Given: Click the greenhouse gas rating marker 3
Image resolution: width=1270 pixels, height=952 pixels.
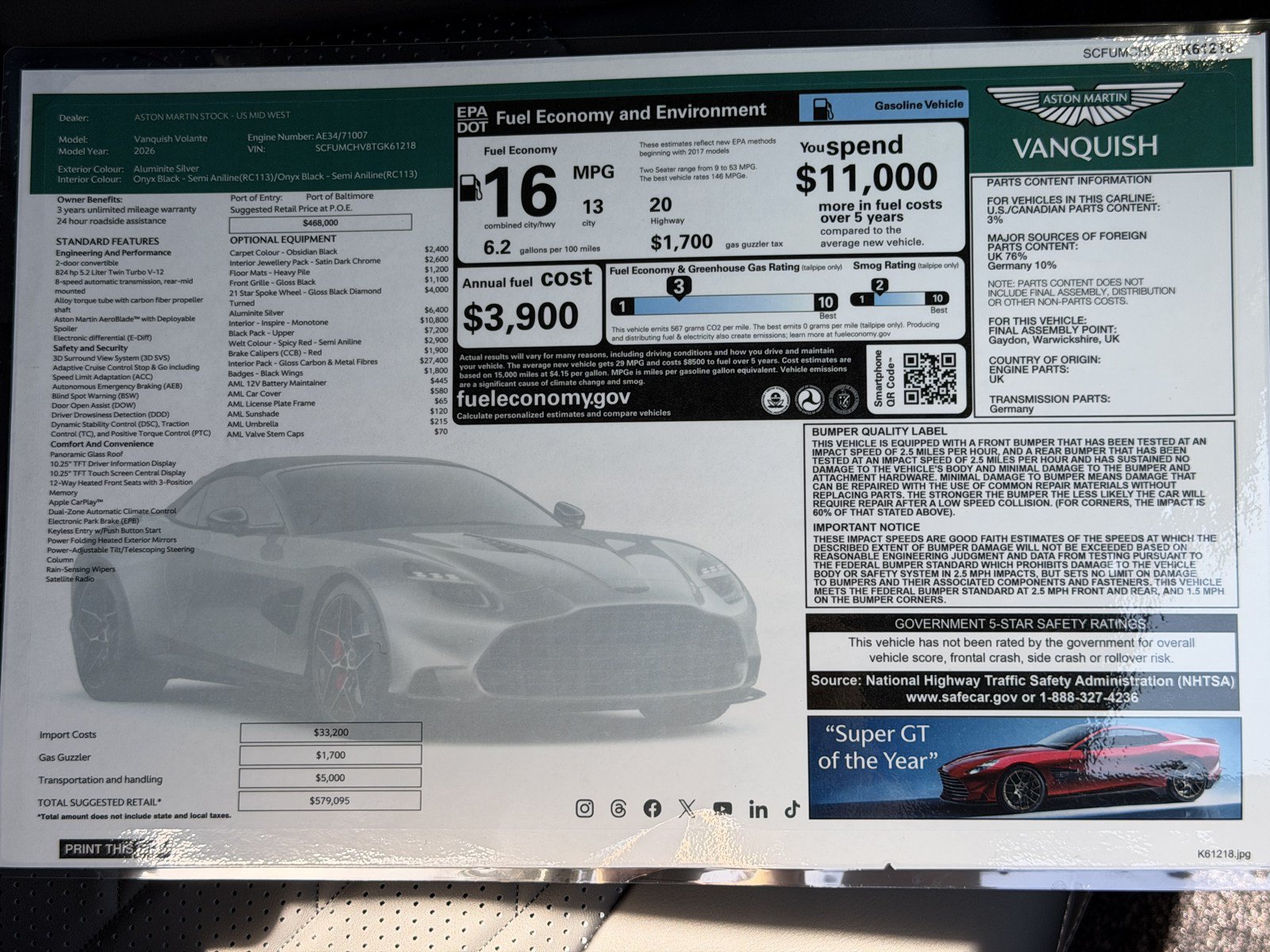Looking at the screenshot, I should [x=678, y=287].
